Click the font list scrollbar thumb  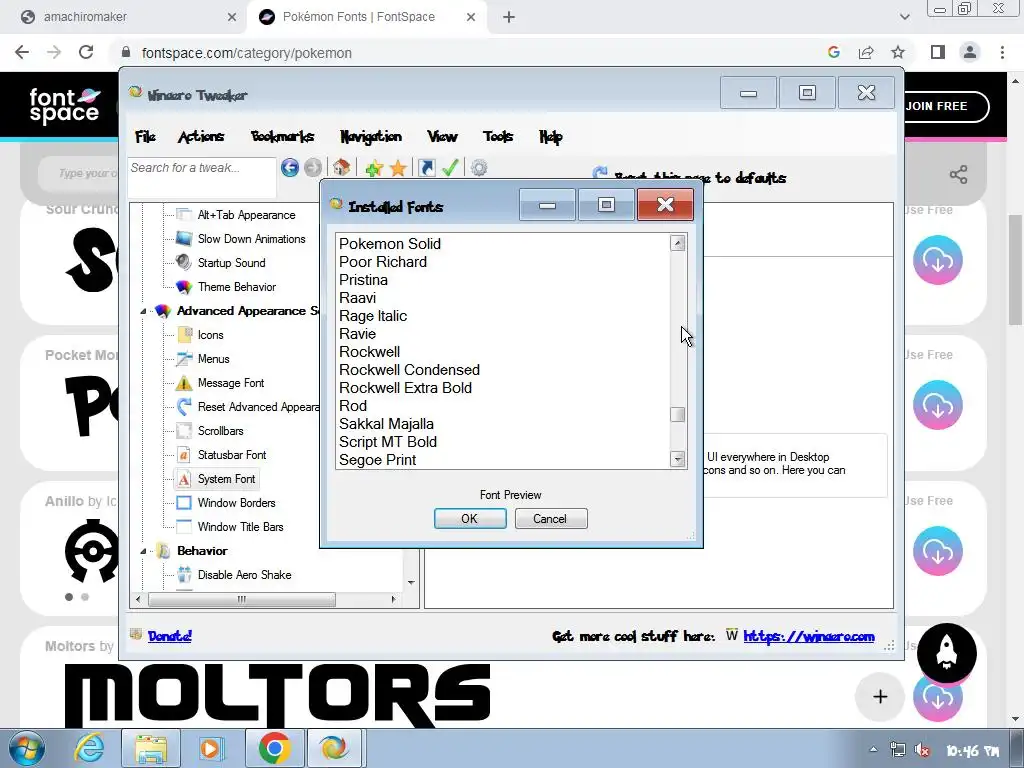coord(677,415)
